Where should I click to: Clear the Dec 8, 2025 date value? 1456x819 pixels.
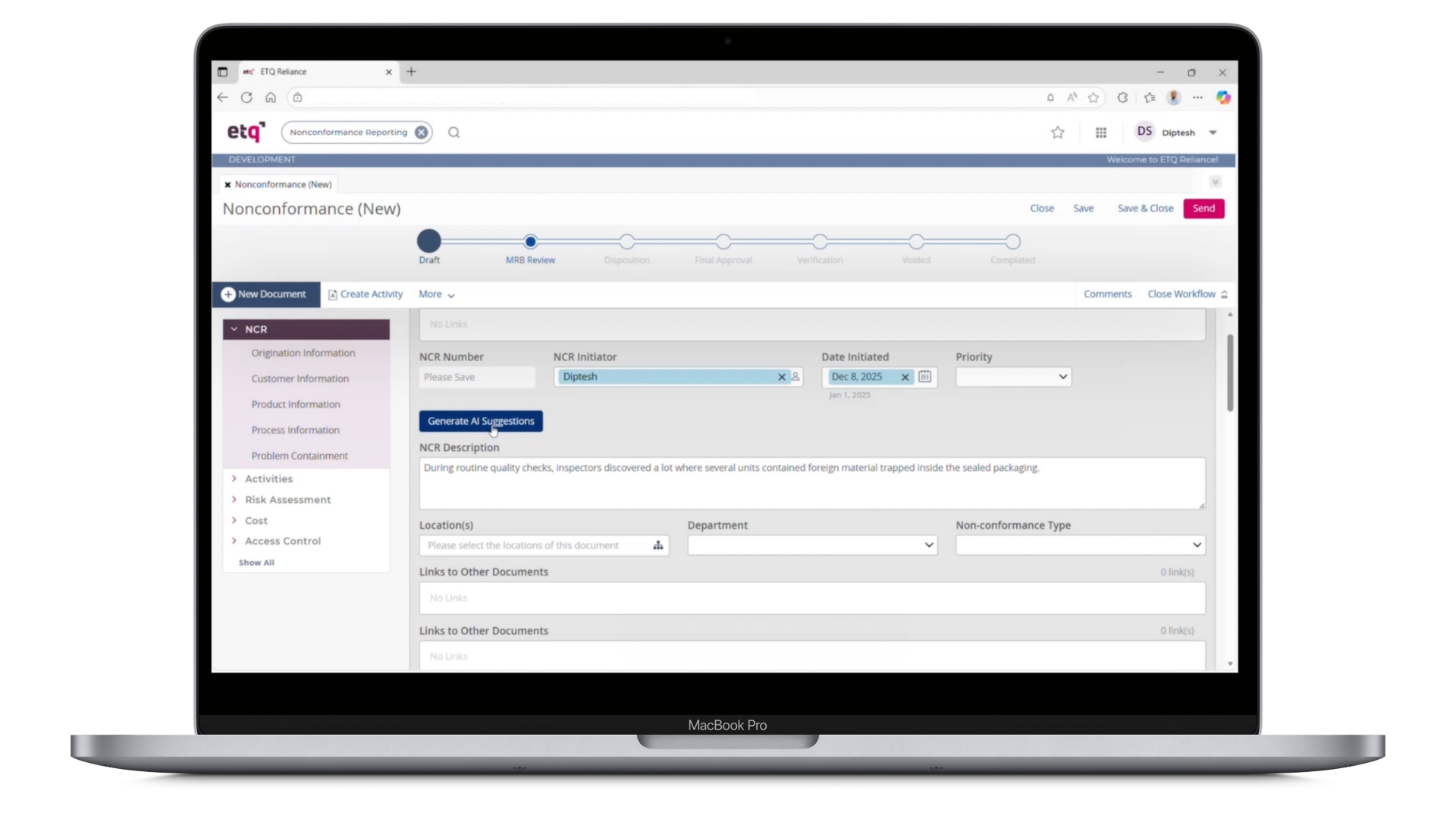pyautogui.click(x=904, y=377)
